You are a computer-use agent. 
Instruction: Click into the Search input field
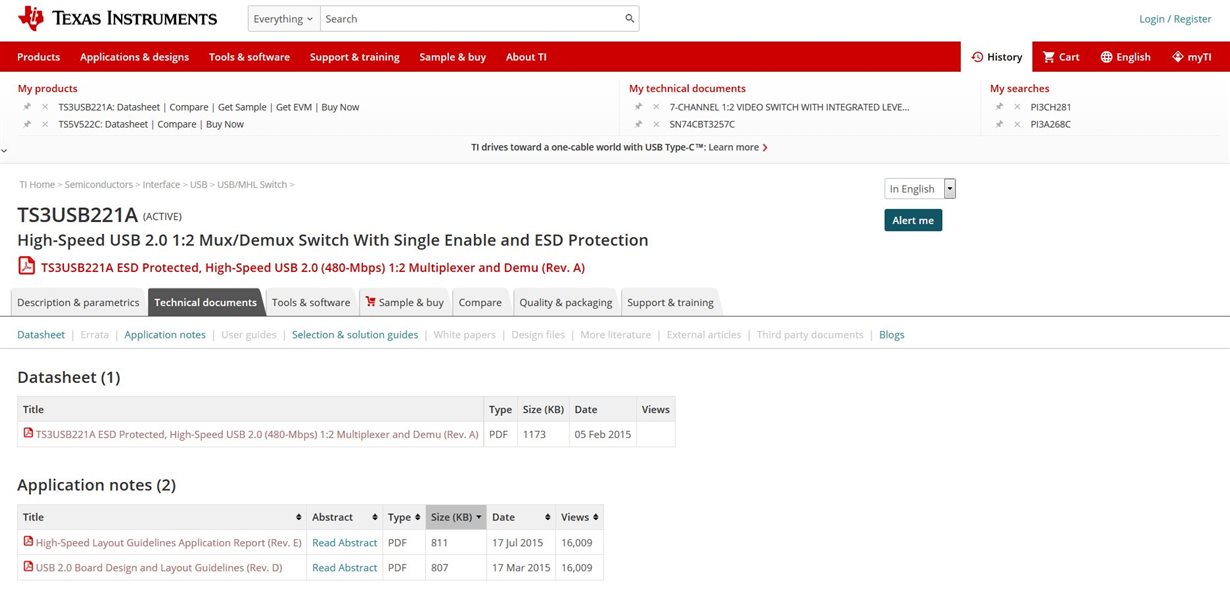tap(471, 19)
